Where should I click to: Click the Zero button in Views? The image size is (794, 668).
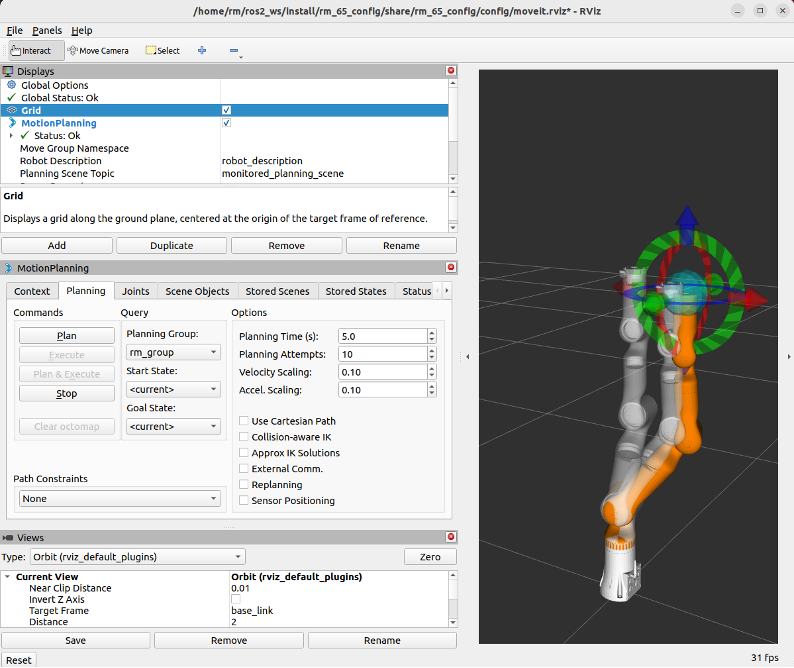(x=430, y=557)
